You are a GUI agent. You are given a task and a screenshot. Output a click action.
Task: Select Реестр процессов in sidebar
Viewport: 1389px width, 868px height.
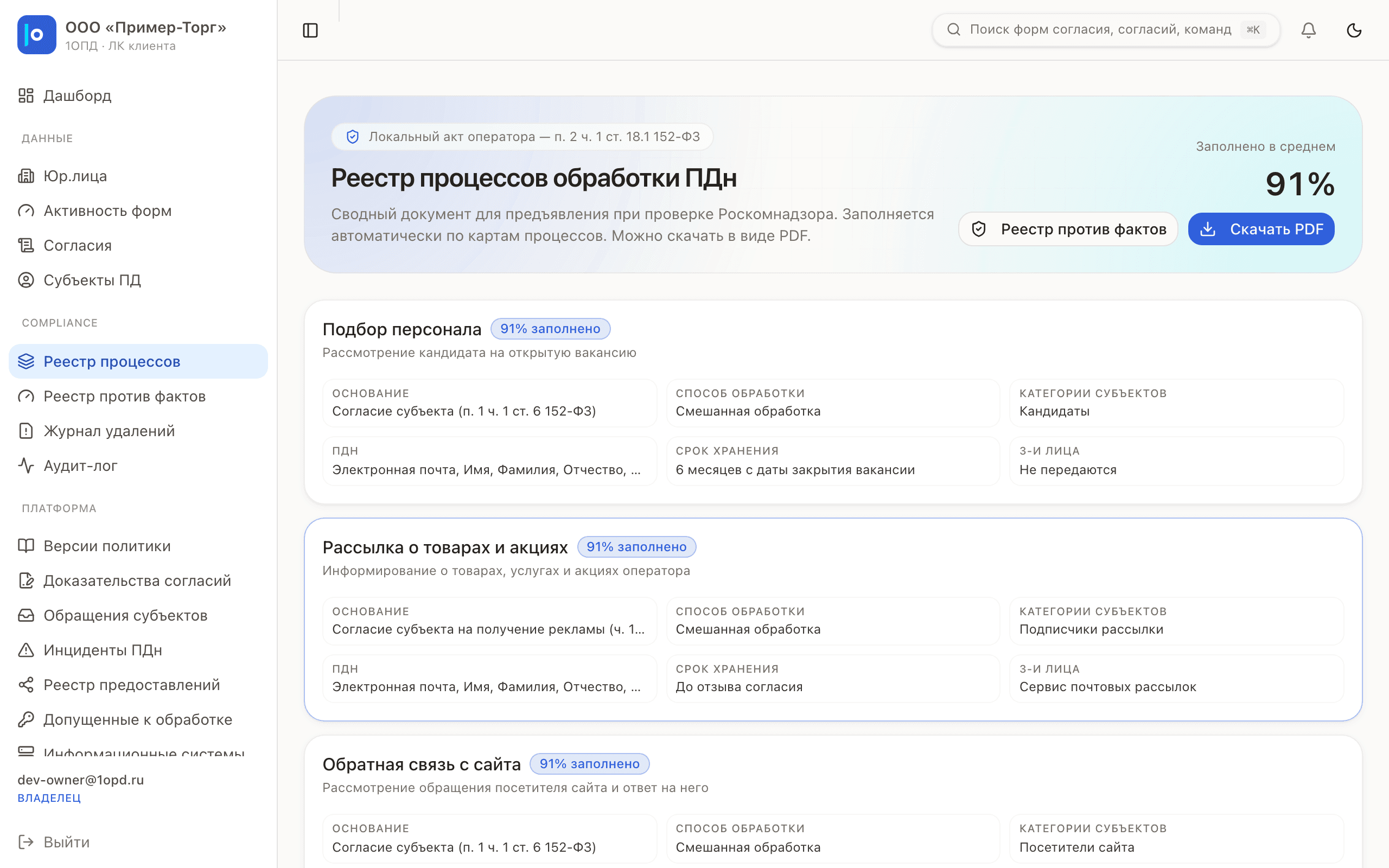pos(138,362)
